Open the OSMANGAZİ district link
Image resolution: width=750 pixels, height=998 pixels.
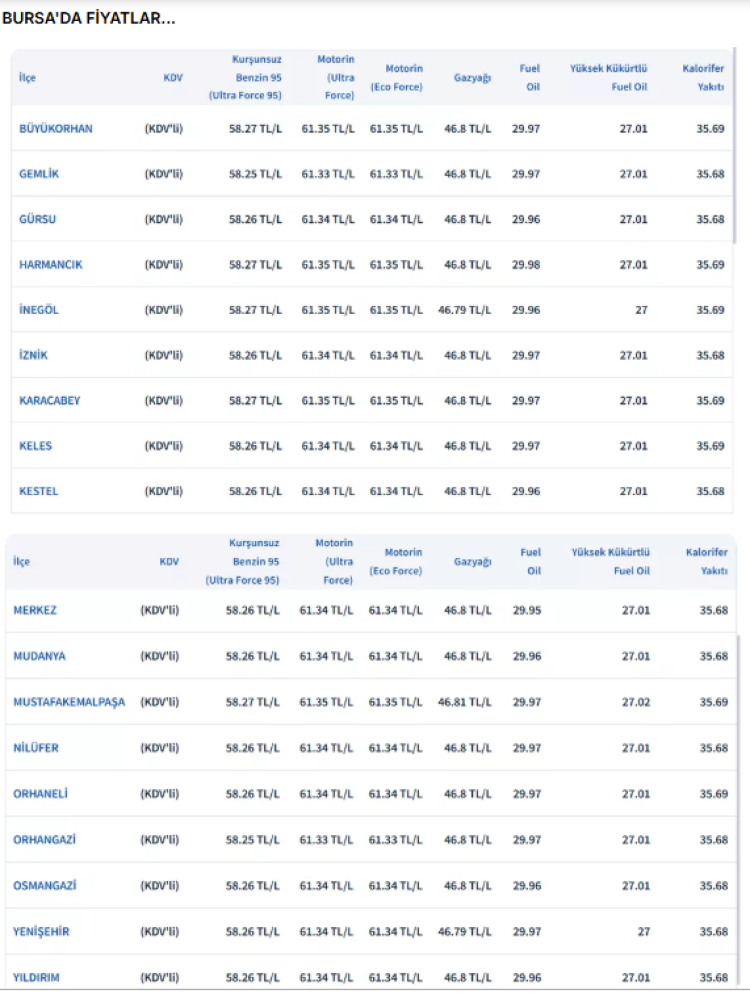click(x=45, y=886)
